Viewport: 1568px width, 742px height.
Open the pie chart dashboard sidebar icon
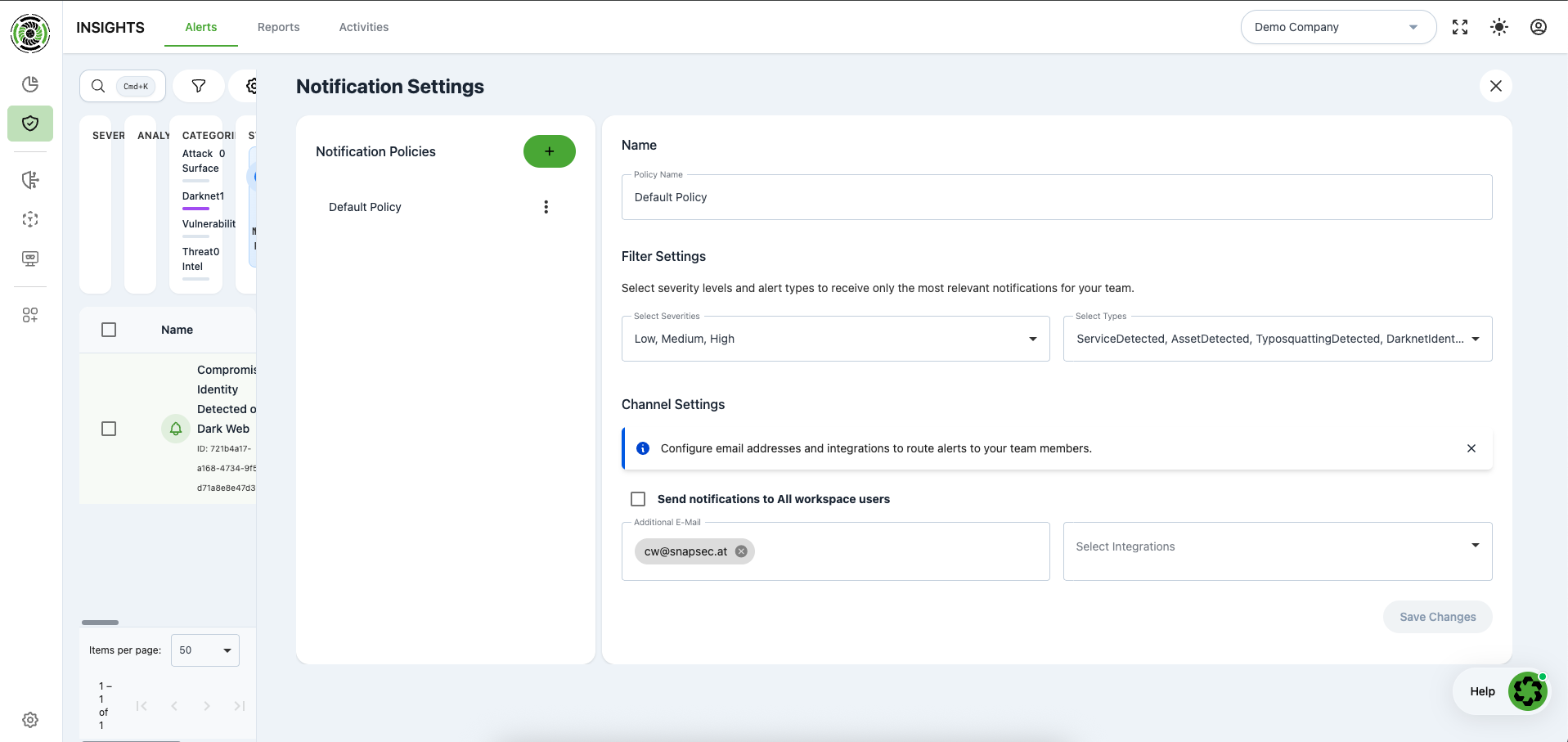coord(30,84)
